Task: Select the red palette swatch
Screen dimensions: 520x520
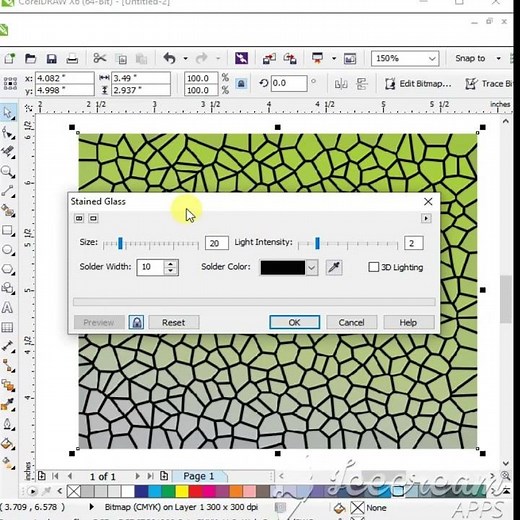Action: [195, 491]
